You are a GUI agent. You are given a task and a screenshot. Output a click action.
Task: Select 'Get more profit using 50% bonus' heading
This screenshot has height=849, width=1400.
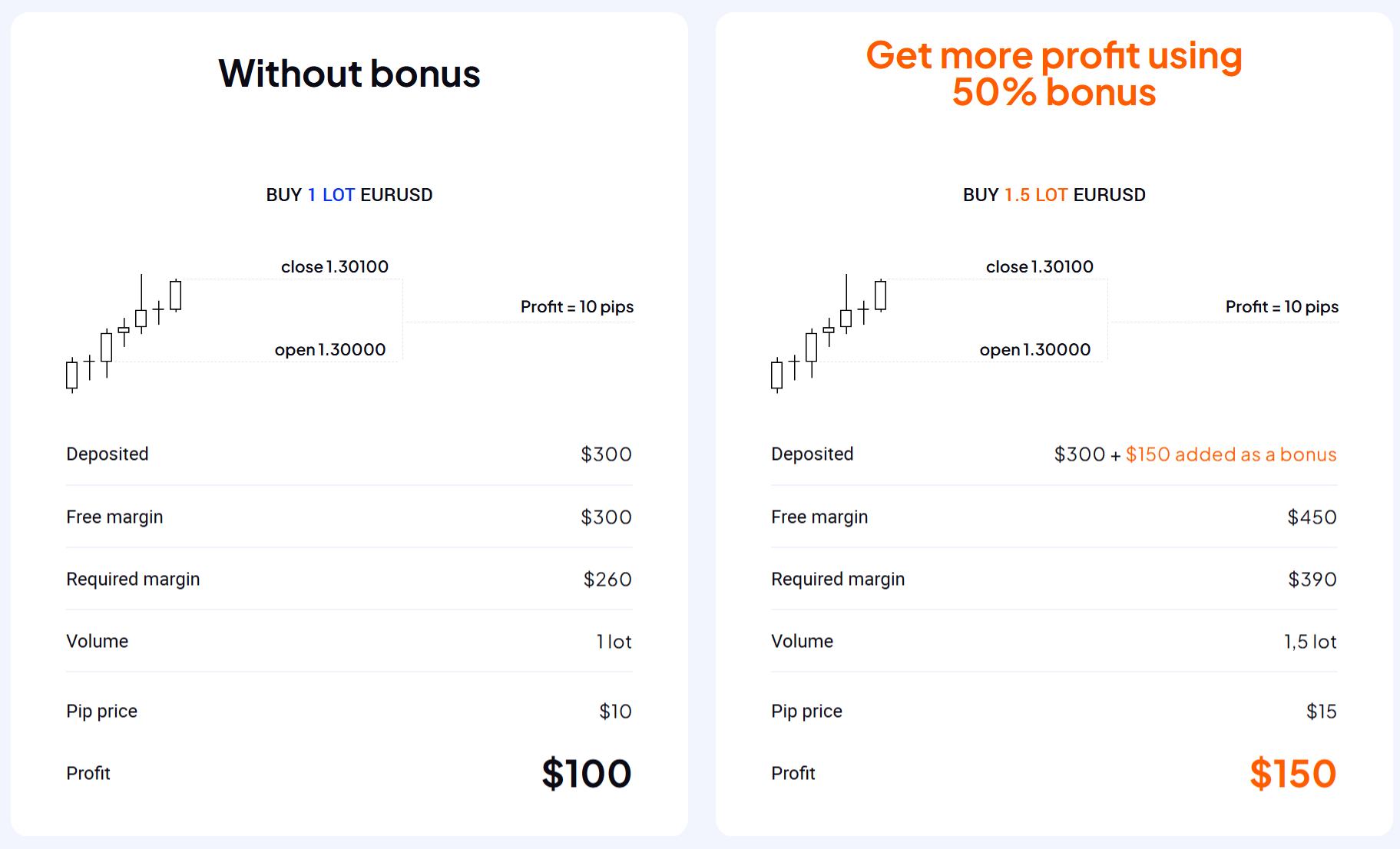(1054, 74)
